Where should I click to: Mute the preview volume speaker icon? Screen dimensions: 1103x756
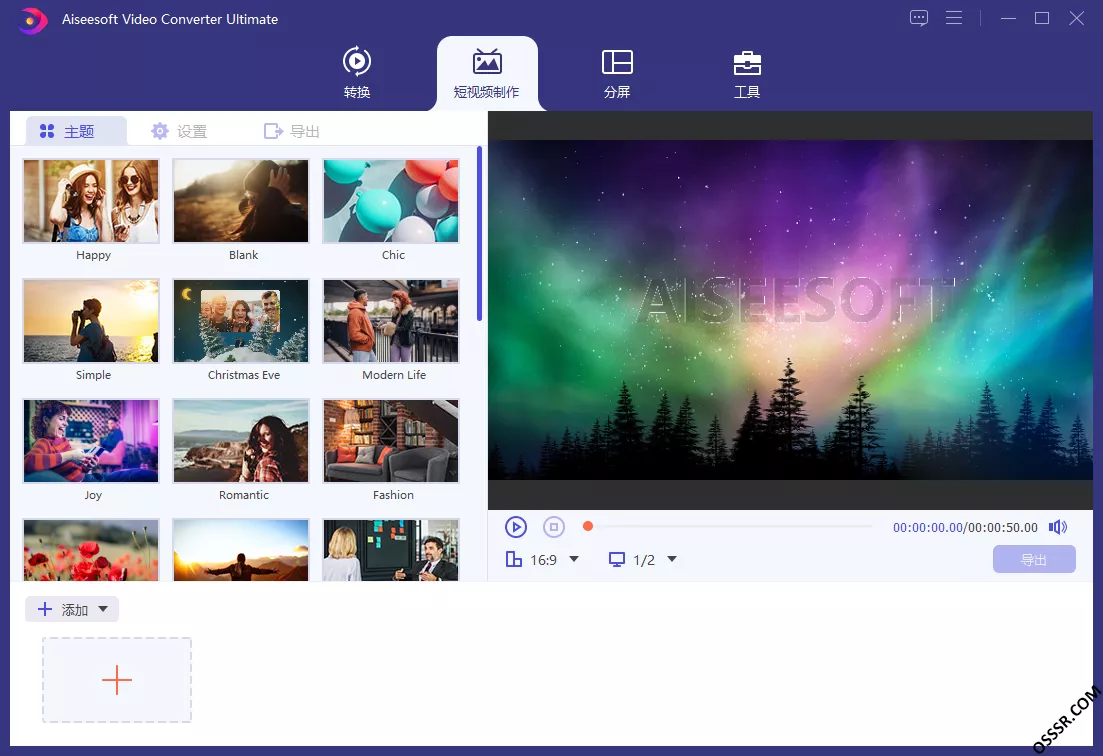pyautogui.click(x=1057, y=527)
